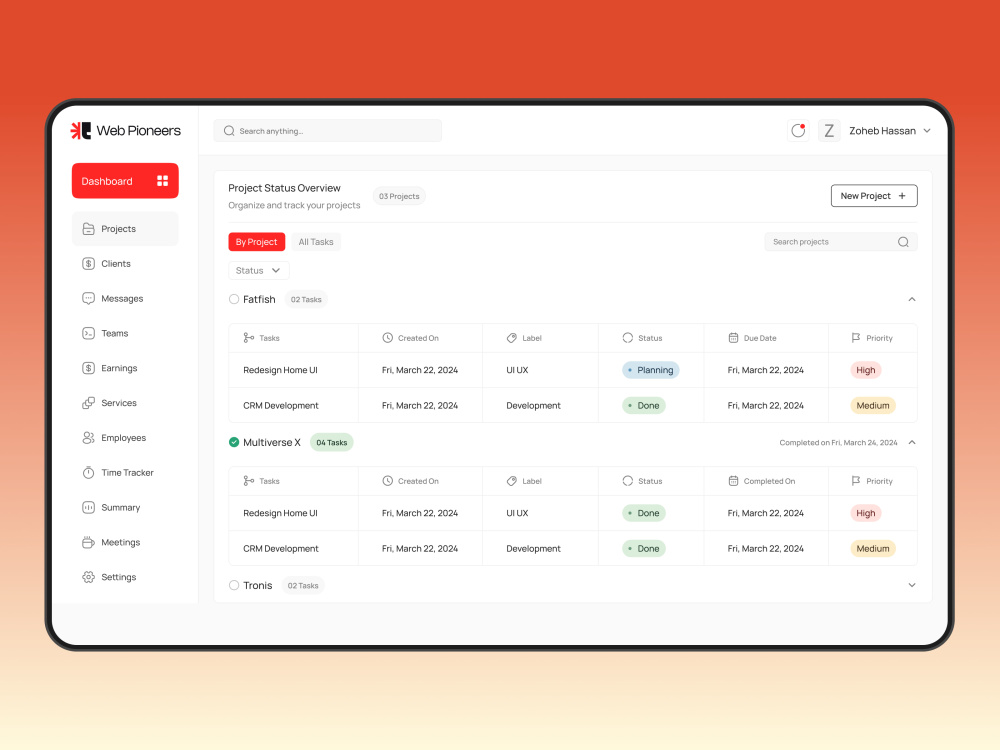
Task: Click Development label in Fatfish table
Action: coord(533,406)
